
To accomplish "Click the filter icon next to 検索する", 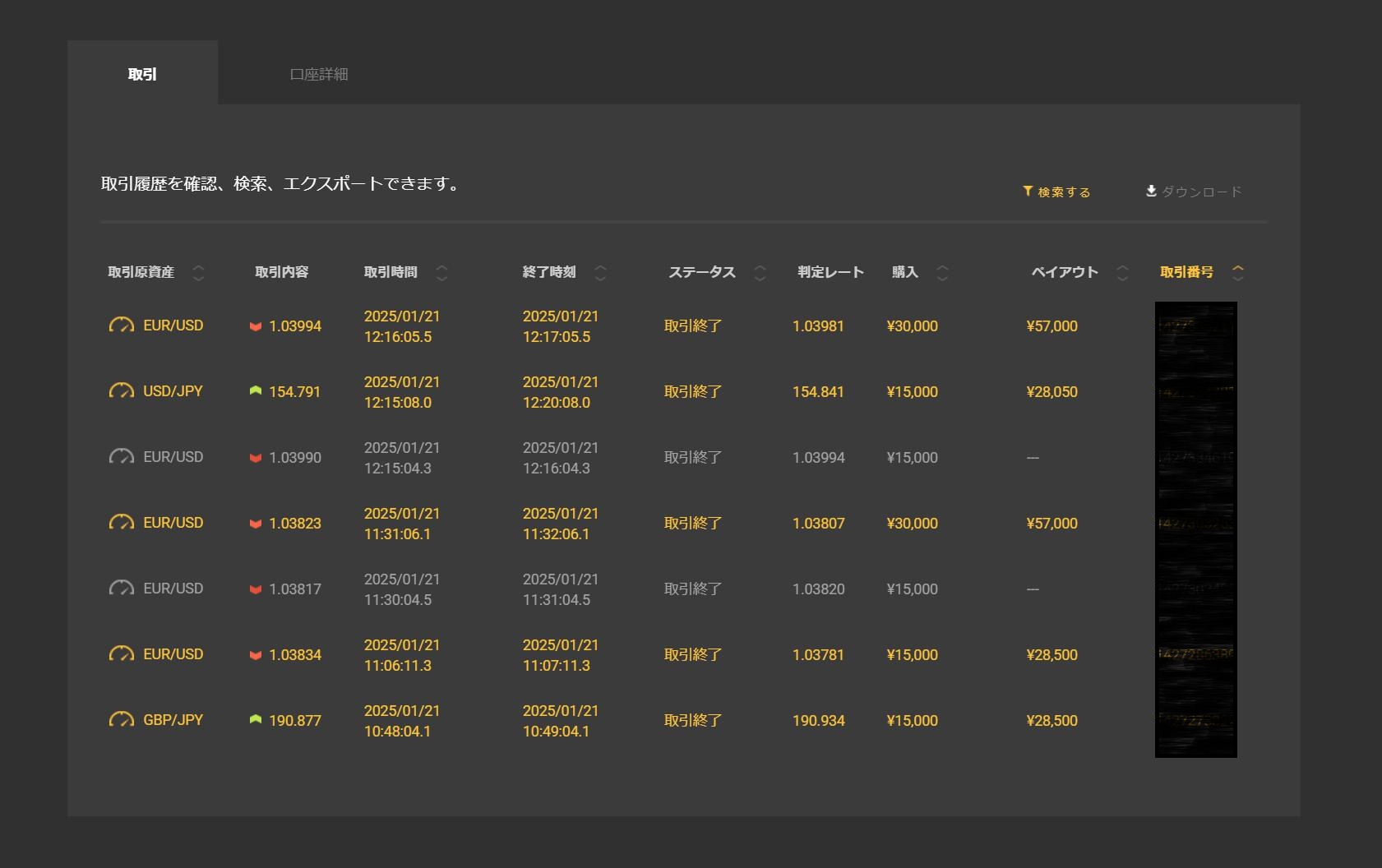I will click(x=1028, y=192).
